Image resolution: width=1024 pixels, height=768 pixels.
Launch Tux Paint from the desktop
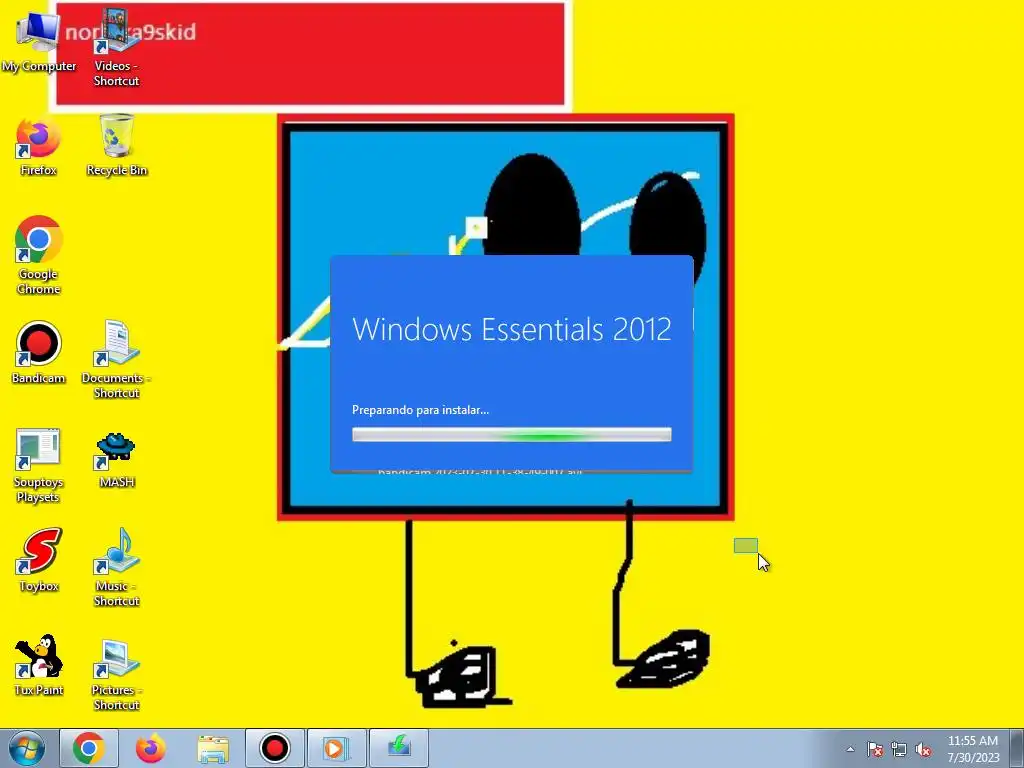(39, 664)
